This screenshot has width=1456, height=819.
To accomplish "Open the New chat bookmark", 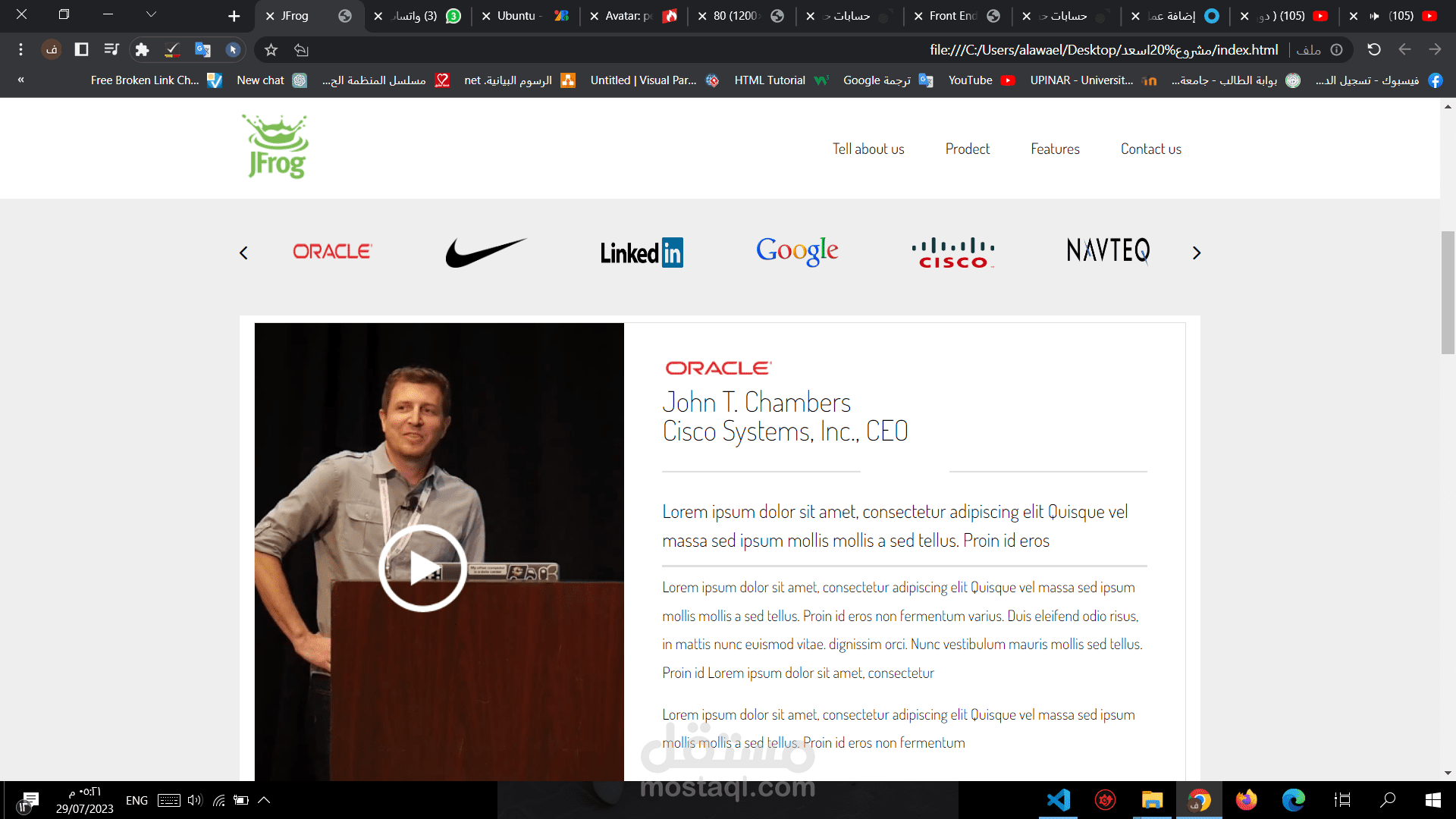I will (x=271, y=80).
